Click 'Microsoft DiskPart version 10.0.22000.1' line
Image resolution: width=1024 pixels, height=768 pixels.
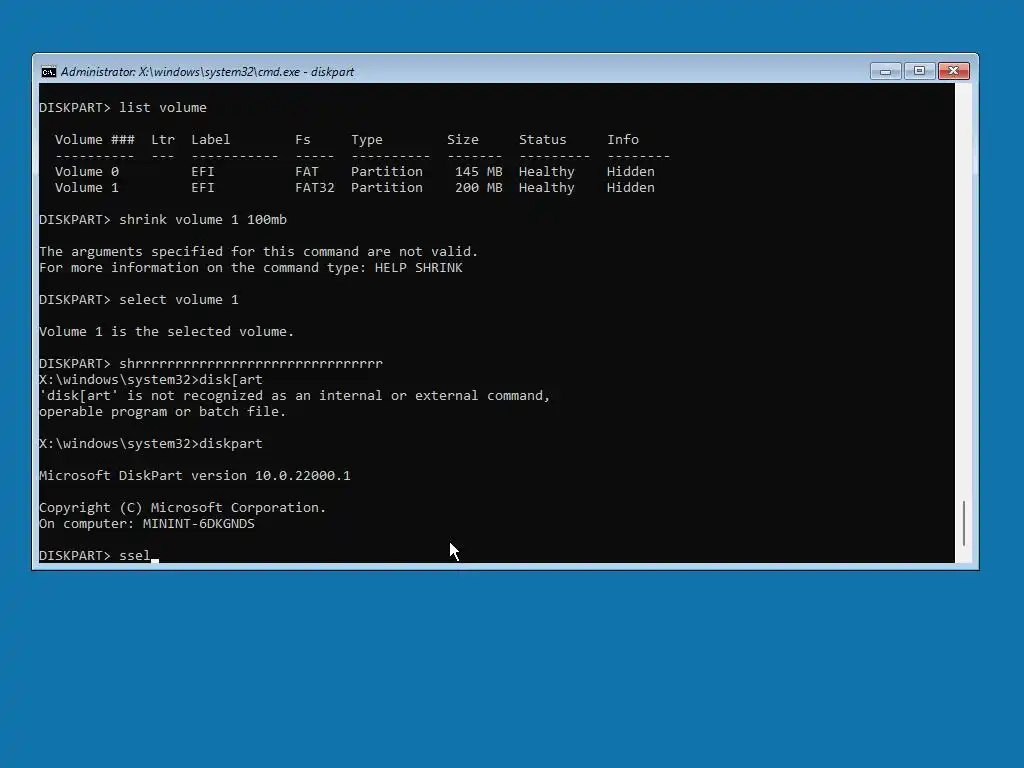pyautogui.click(x=195, y=475)
